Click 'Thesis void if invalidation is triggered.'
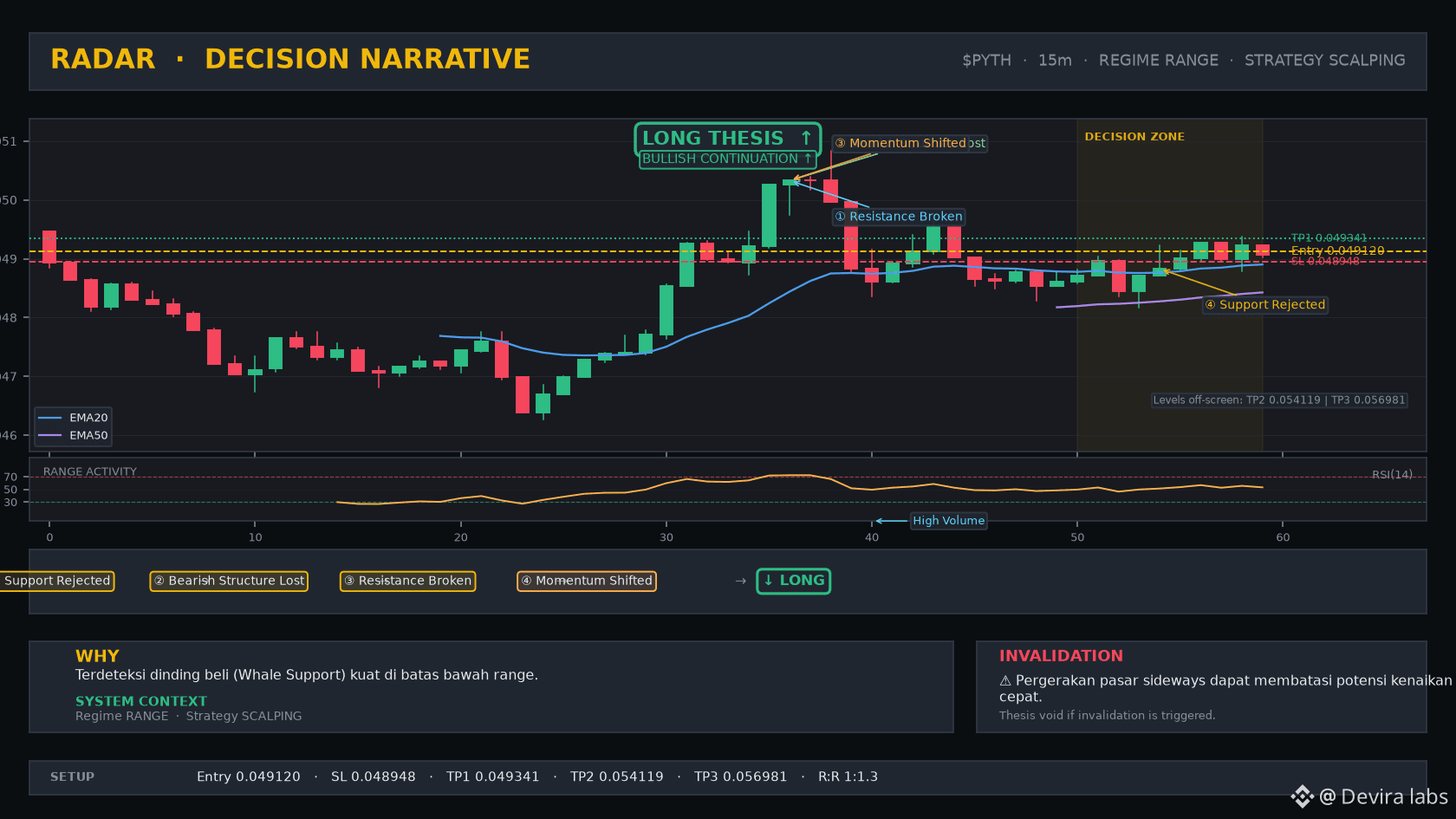Viewport: 1456px width, 819px height. pyautogui.click(x=1108, y=715)
